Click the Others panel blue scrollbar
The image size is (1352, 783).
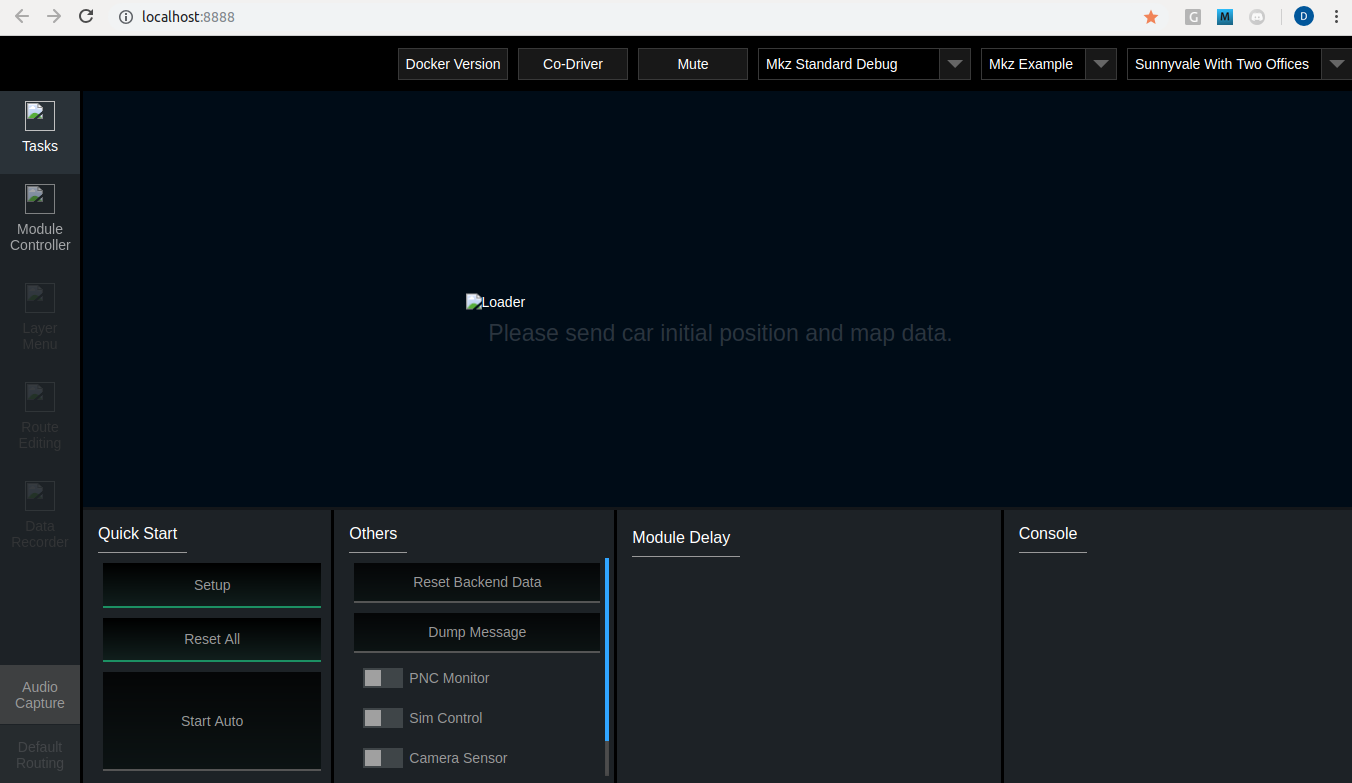click(607, 650)
